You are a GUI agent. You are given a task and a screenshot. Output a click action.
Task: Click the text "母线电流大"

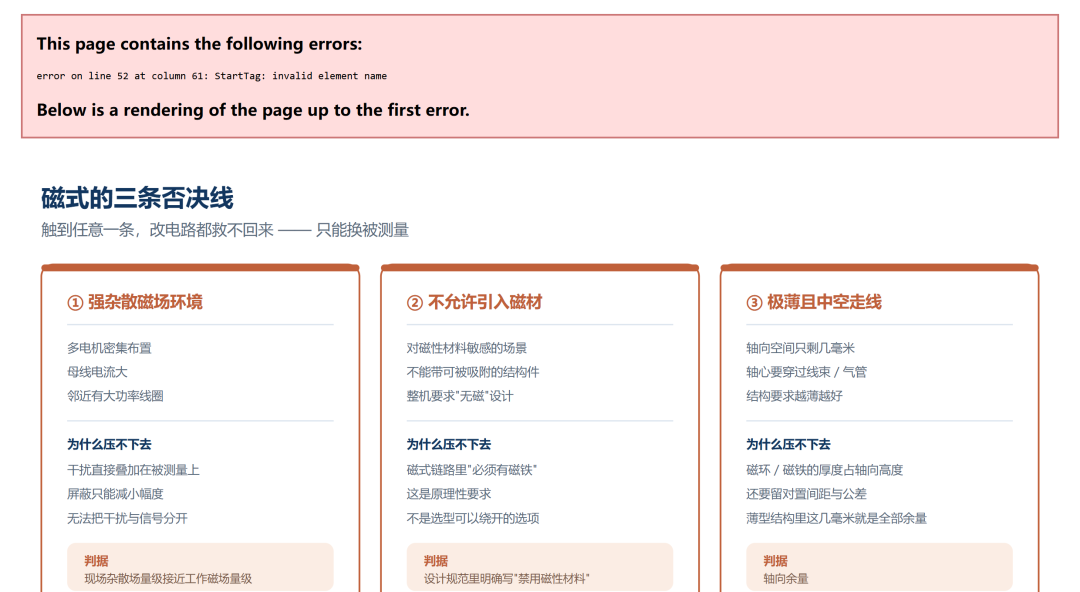pyautogui.click(x=97, y=372)
